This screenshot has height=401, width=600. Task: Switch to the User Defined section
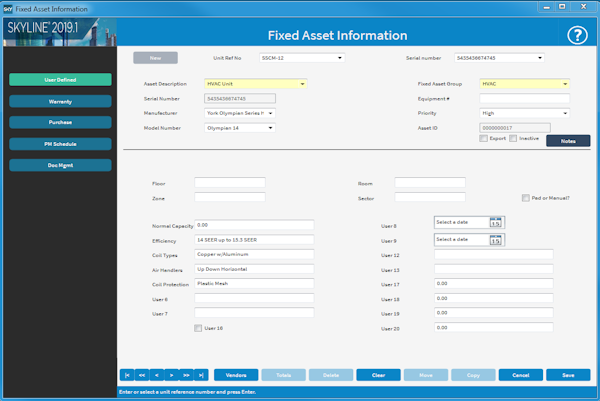[x=60, y=80]
